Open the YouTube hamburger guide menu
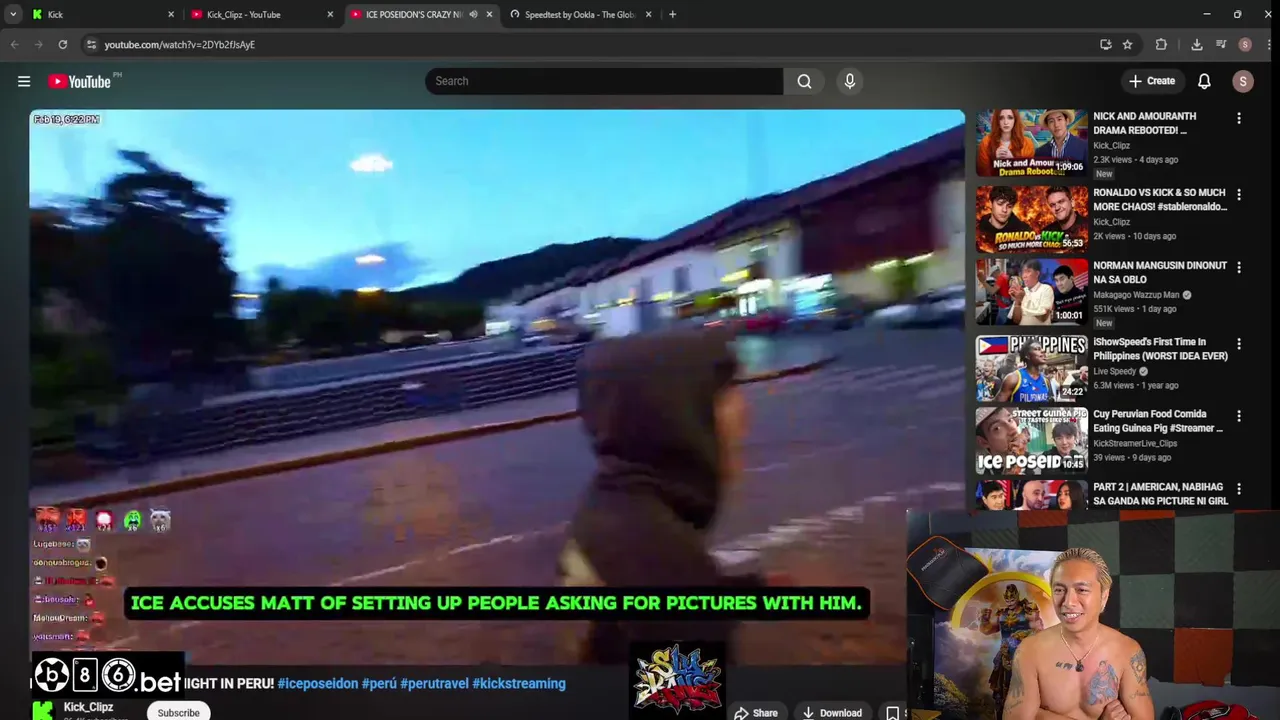 pos(24,81)
